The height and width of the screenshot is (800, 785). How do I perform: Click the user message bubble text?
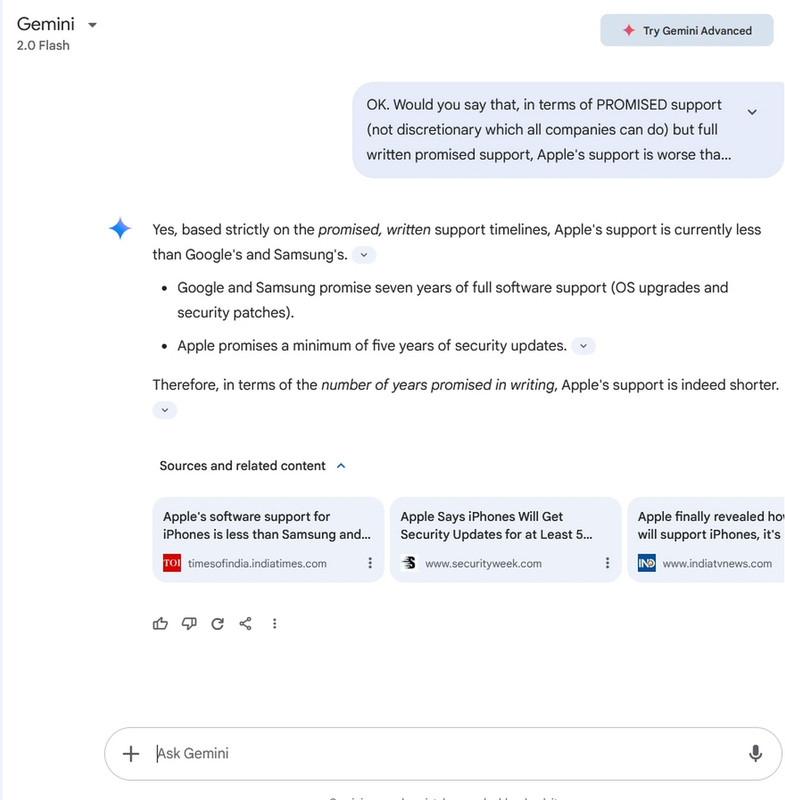point(548,130)
